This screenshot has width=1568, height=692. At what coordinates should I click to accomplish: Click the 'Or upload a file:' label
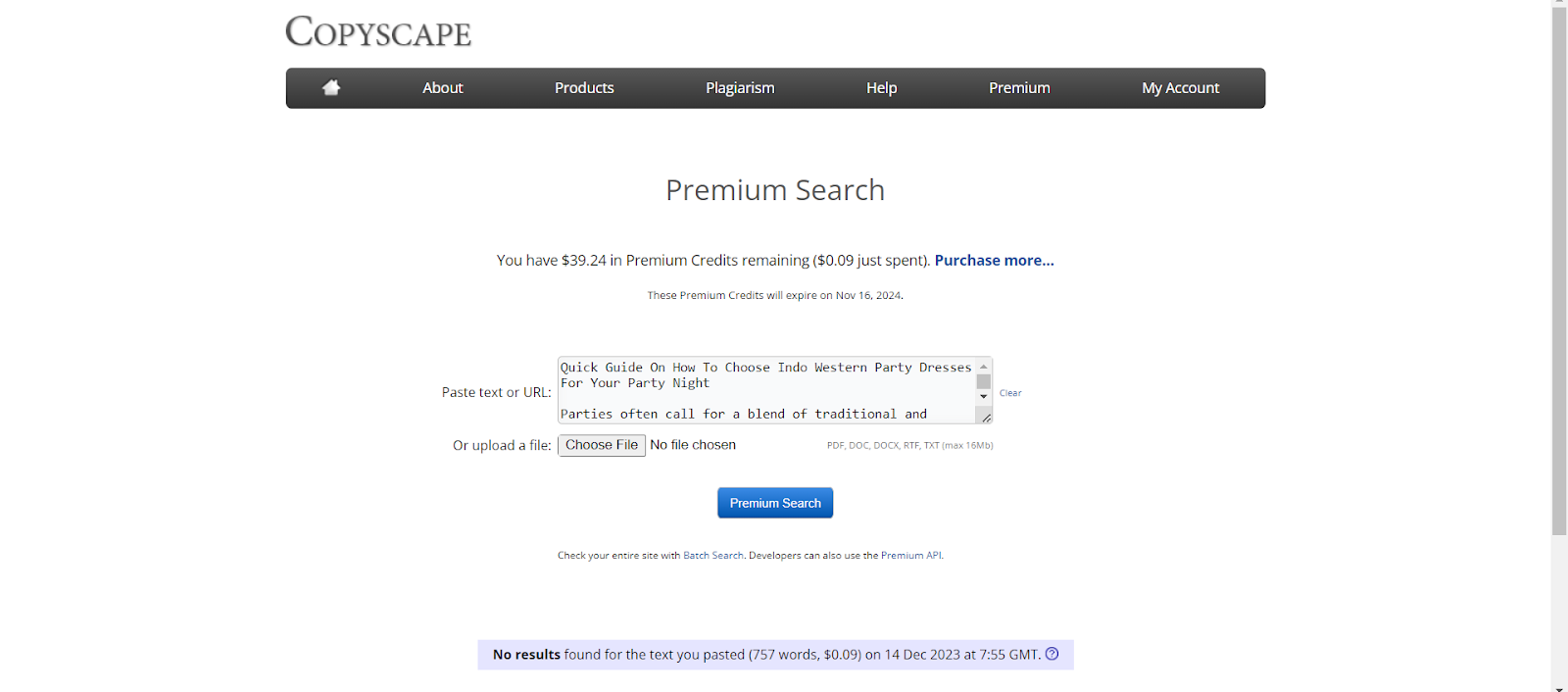point(502,445)
